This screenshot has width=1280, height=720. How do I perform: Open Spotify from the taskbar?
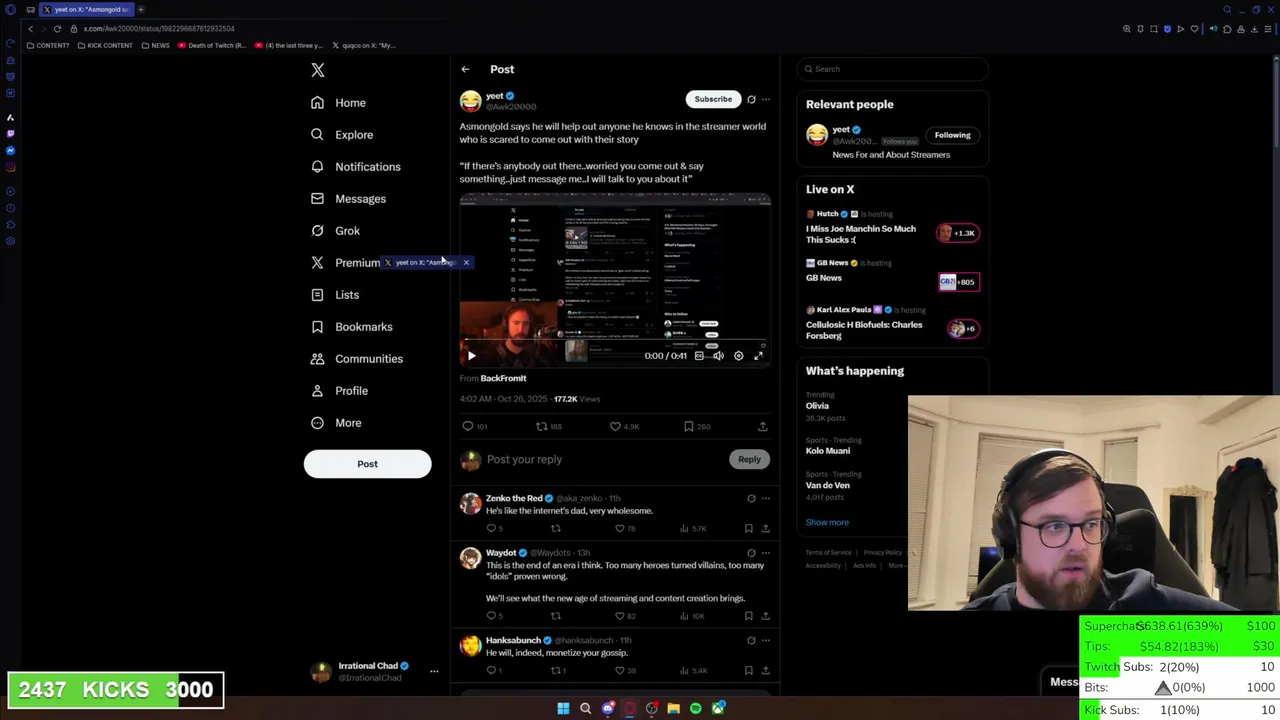(695, 708)
